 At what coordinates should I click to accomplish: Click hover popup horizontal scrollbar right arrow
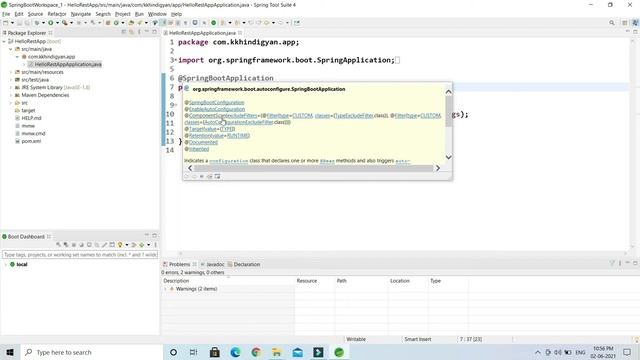(x=438, y=168)
